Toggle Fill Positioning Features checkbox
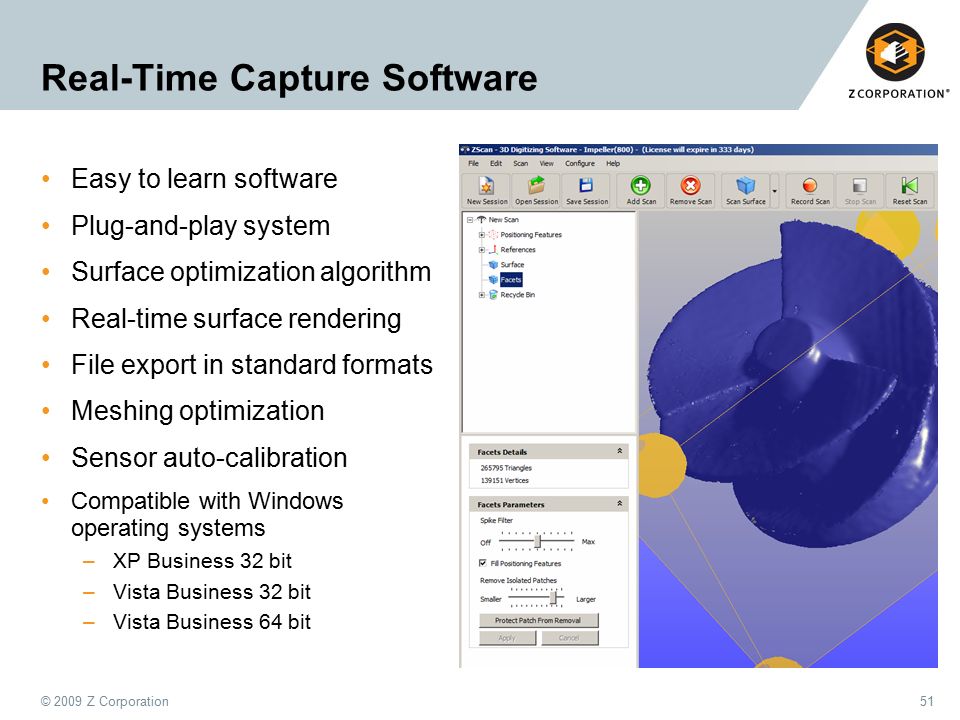This screenshot has width=960, height=720. 482,563
